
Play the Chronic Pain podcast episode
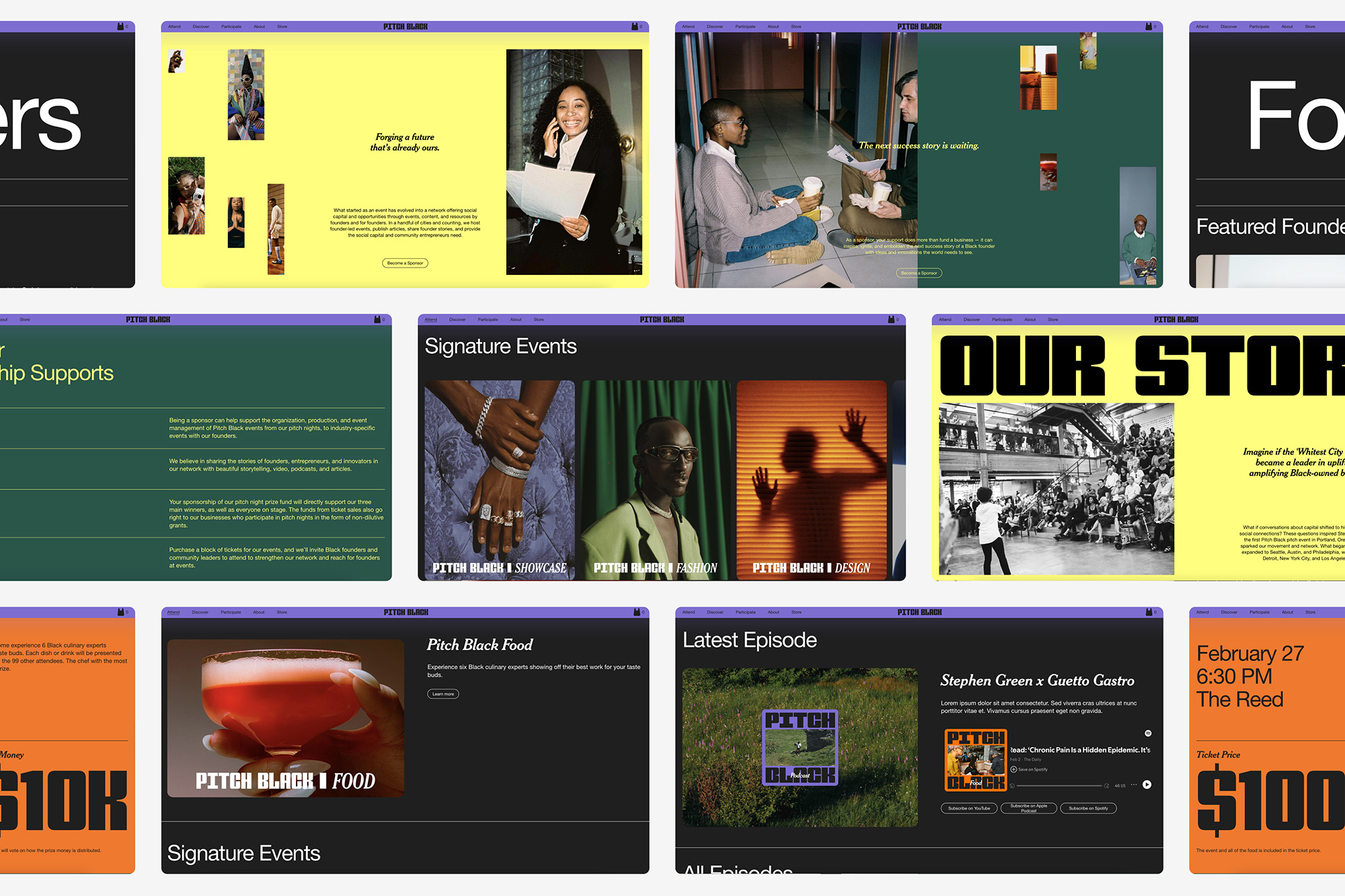pos(1147,784)
